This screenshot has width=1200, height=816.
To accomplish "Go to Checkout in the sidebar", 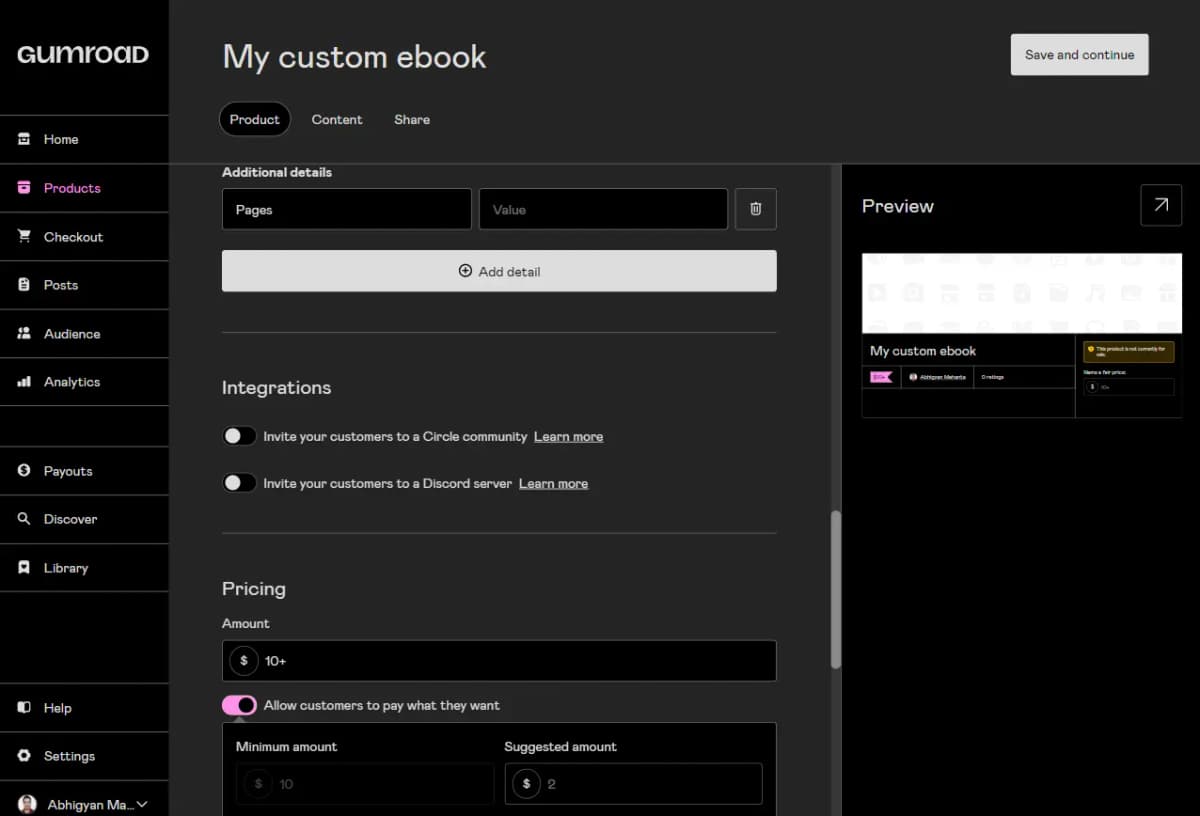I will [84, 237].
